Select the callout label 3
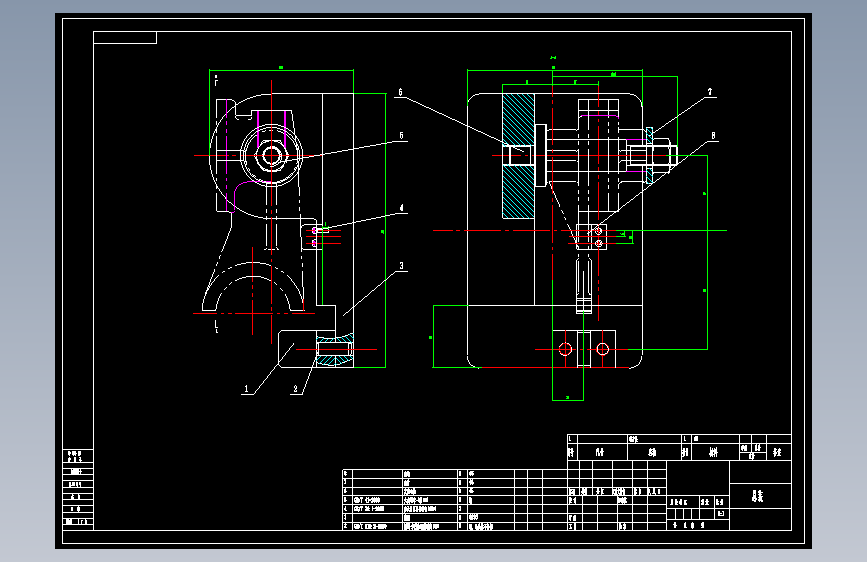 click(402, 266)
